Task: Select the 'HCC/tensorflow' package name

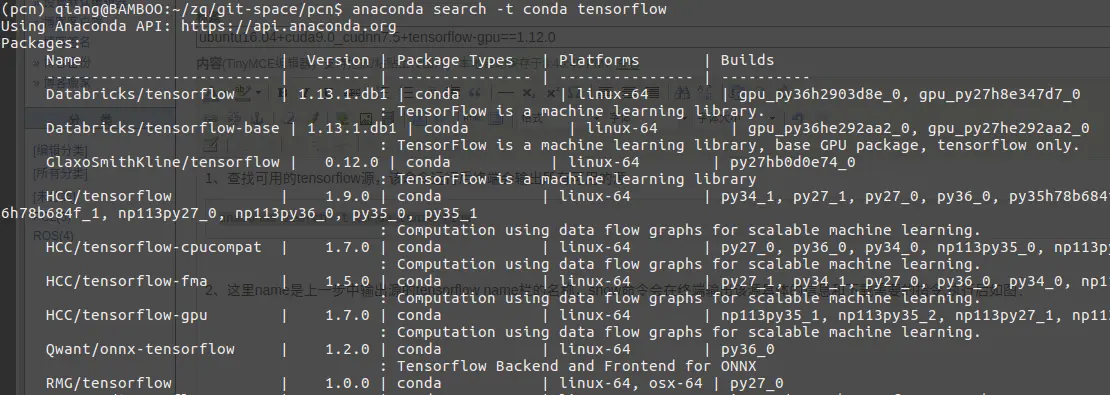Action: pyautogui.click(x=108, y=196)
